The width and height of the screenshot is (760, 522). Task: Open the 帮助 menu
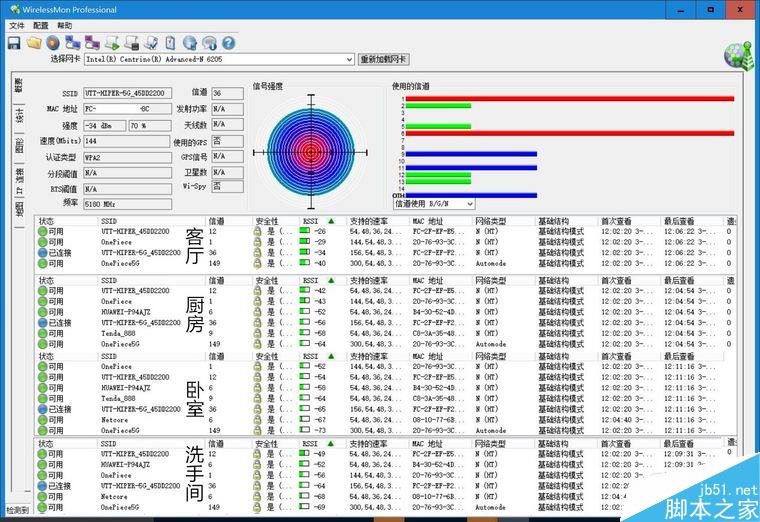point(64,25)
